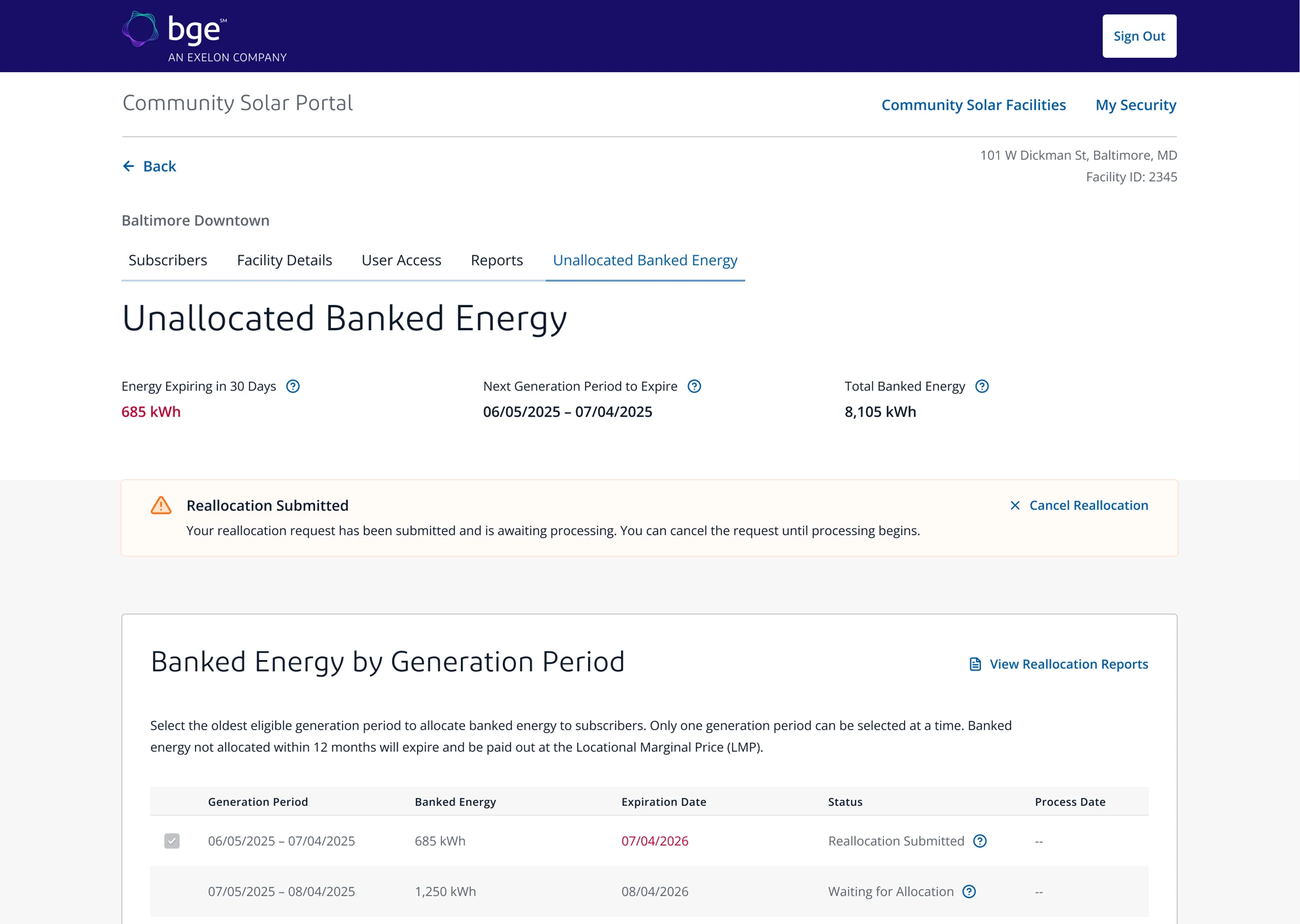Switch to the Subscribers tab
Viewport: 1300px width, 924px height.
pyautogui.click(x=168, y=260)
